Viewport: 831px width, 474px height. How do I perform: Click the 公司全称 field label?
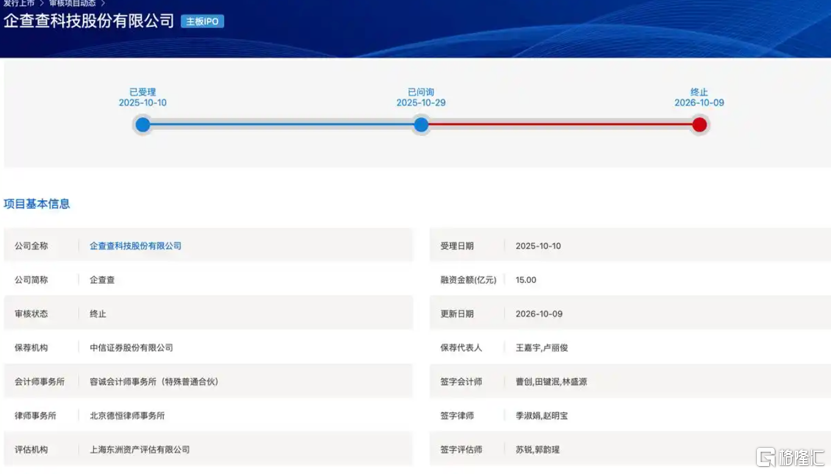coord(31,246)
